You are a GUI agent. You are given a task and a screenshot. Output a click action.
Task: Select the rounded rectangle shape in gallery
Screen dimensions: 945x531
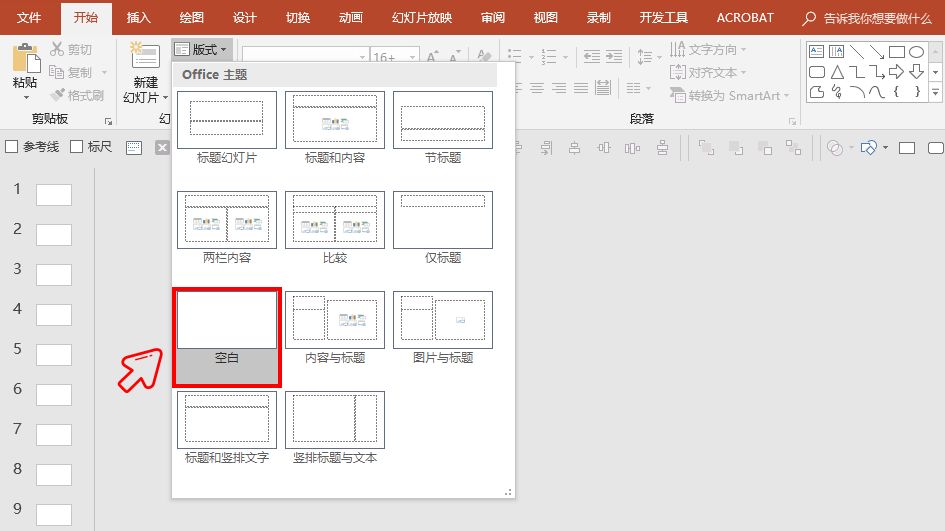817,72
